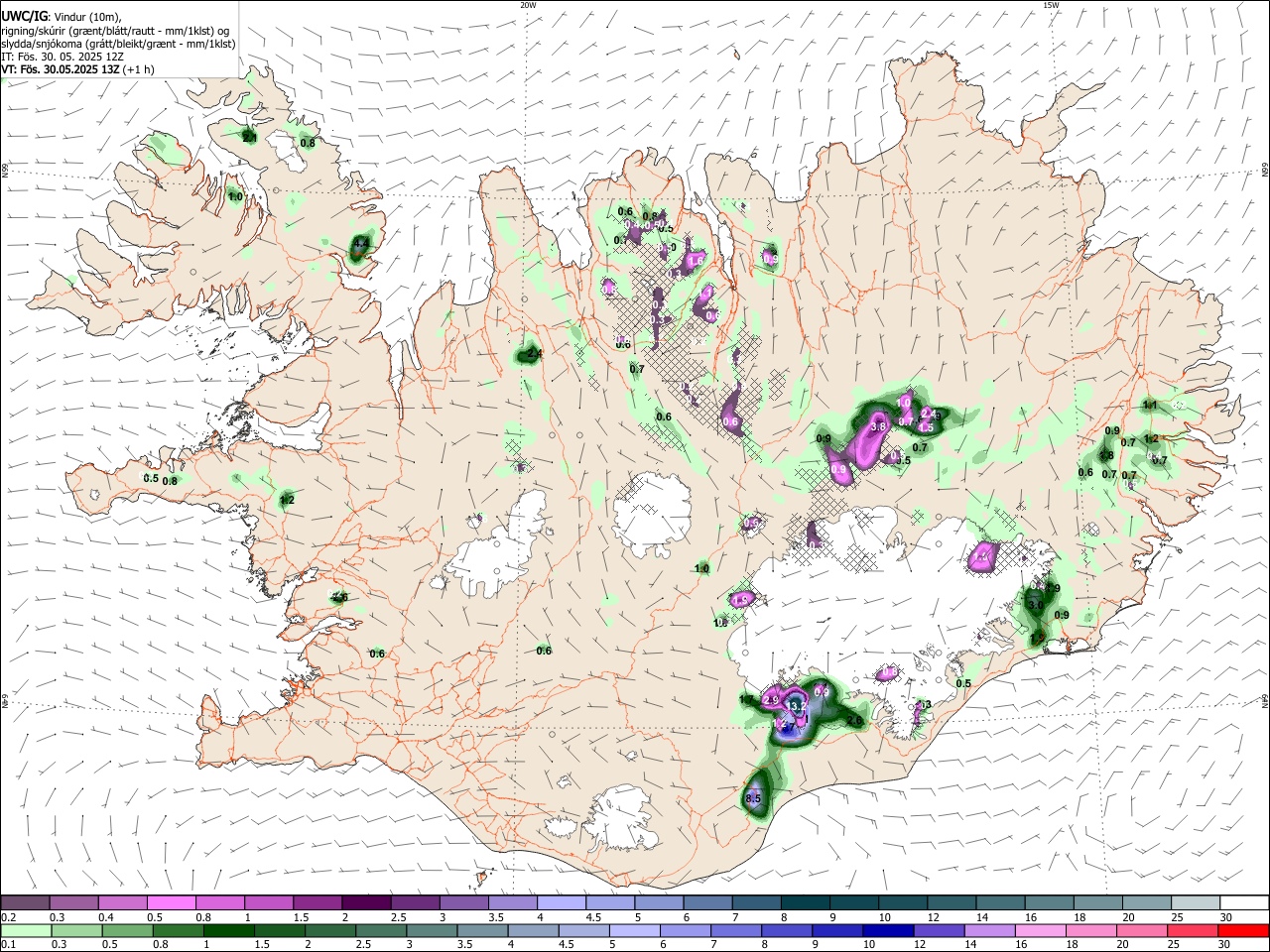This screenshot has width=1270, height=952.
Task: Click the 2.9 value beside the 13.2 label
Action: click(x=772, y=700)
